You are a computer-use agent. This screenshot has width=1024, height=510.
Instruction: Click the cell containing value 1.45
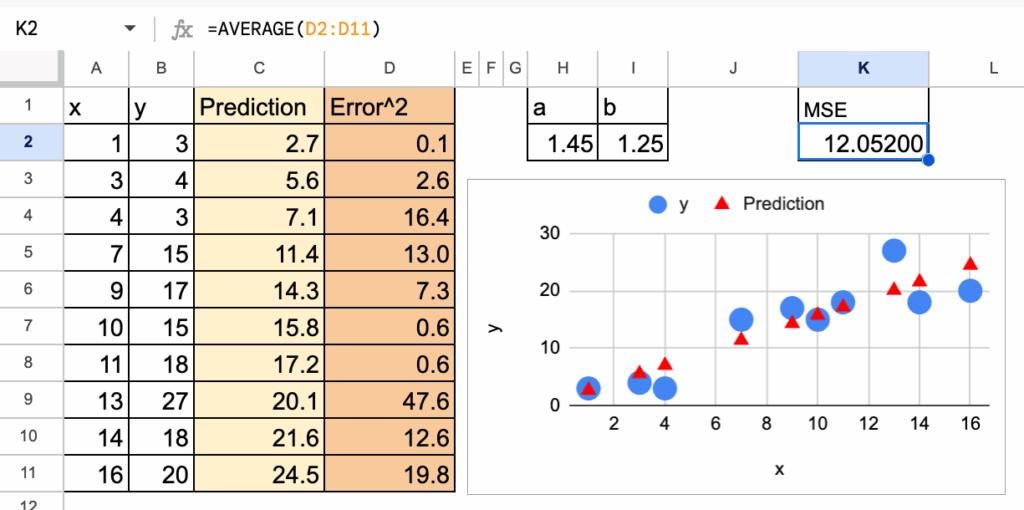562,143
